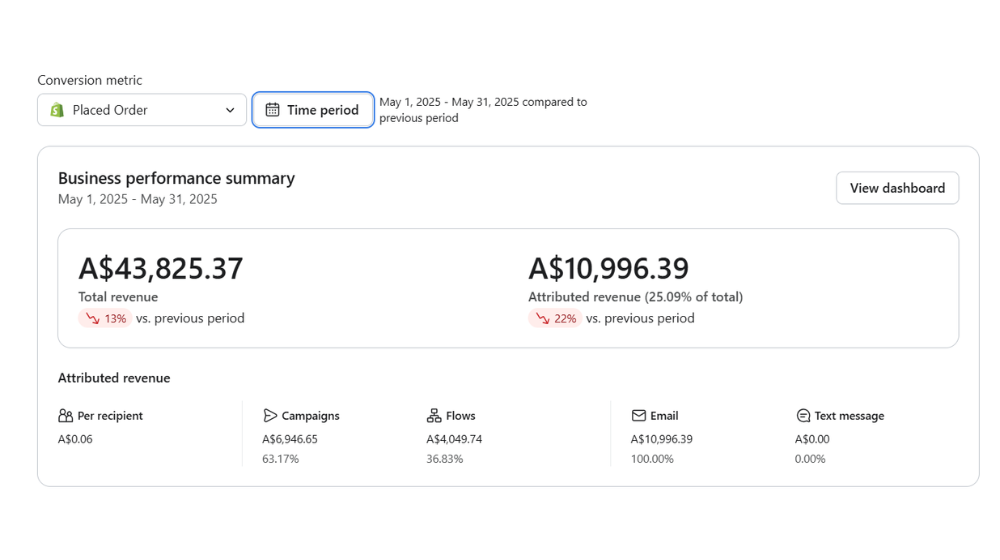Click the Attributed revenue (25.09% of total) label
Image resolution: width=1000 pixels, height=560 pixels.
point(635,297)
